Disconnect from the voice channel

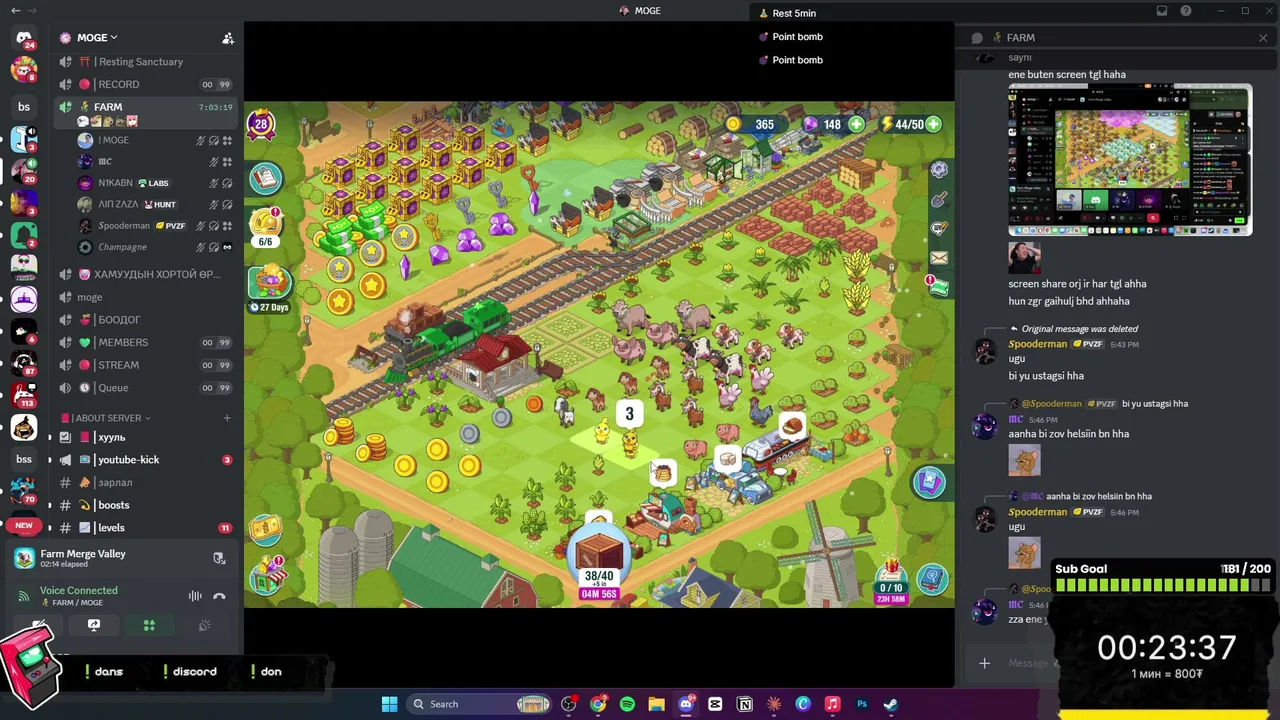pyautogui.click(x=219, y=596)
